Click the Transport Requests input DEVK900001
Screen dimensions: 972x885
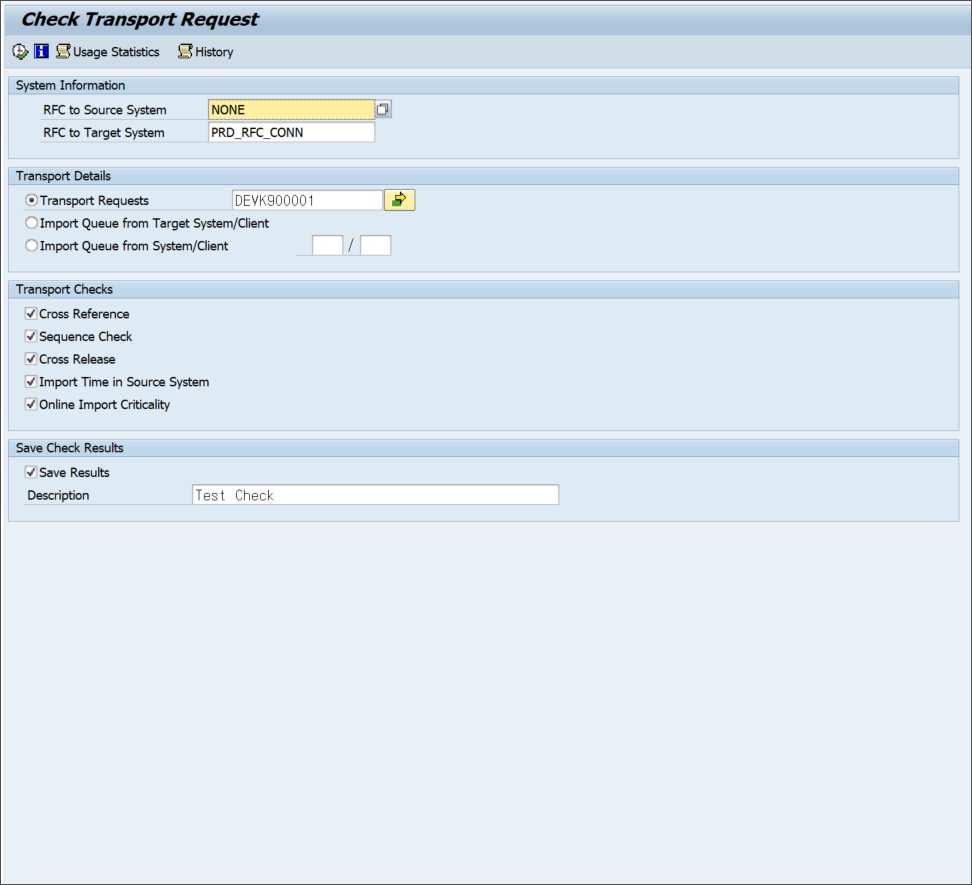pyautogui.click(x=307, y=200)
